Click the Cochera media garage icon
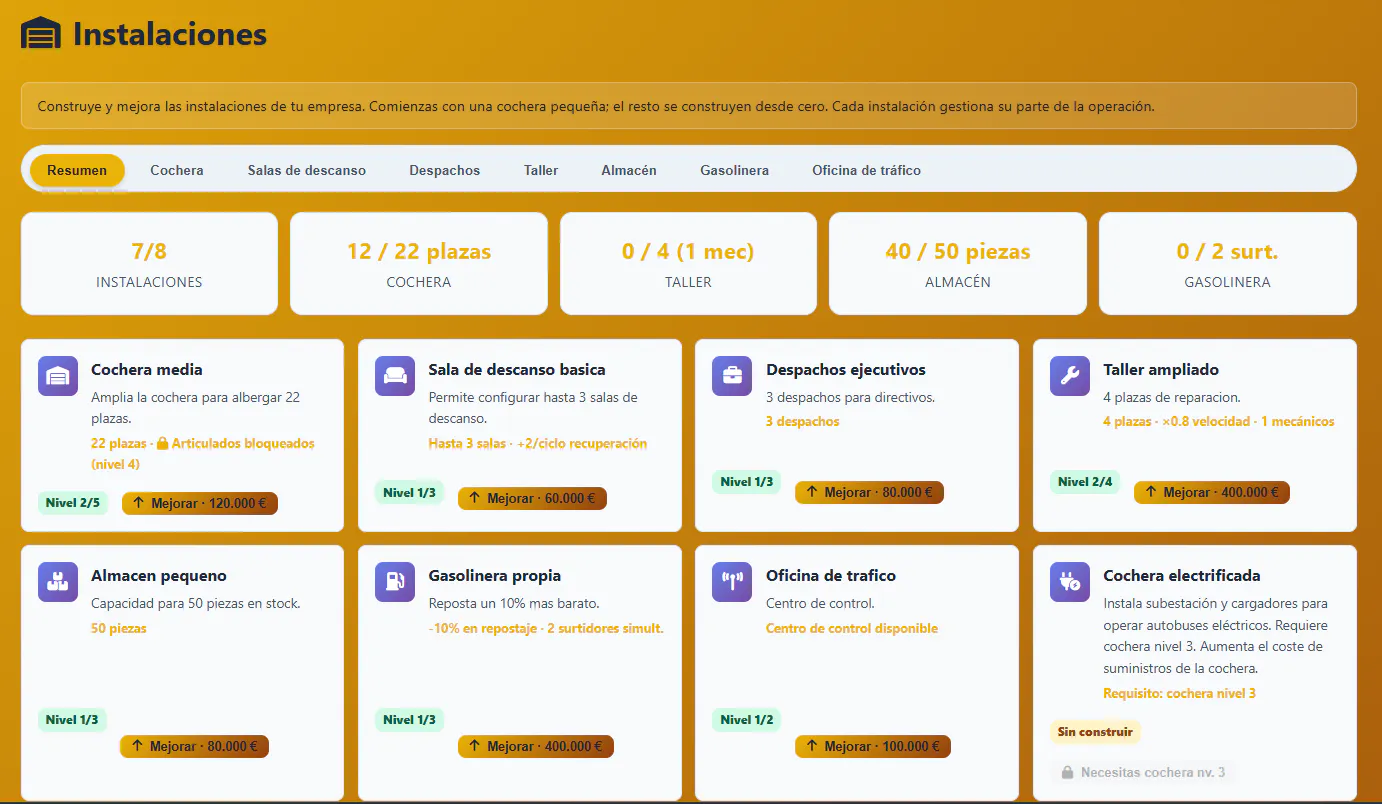The width and height of the screenshot is (1382, 804). 57,376
